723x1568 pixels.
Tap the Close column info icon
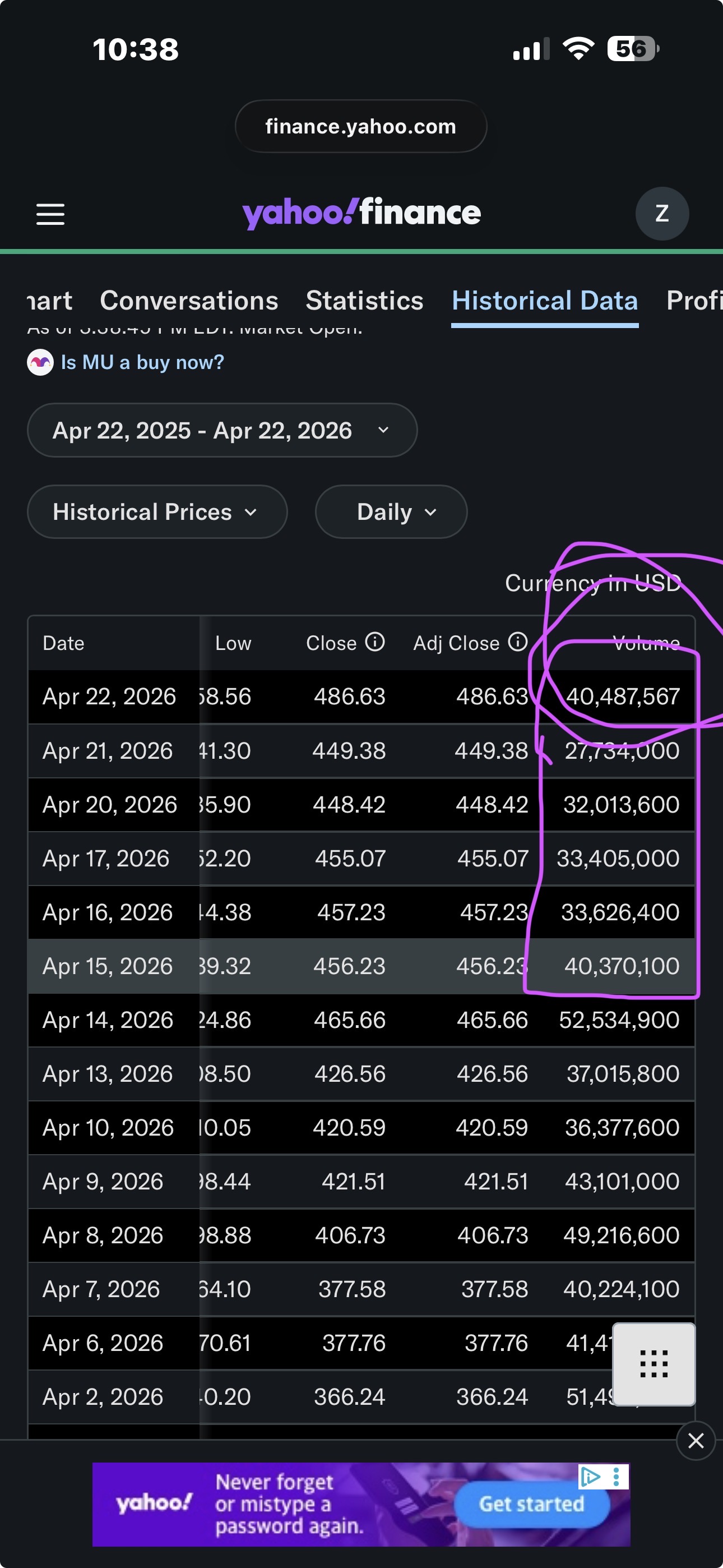coord(374,642)
